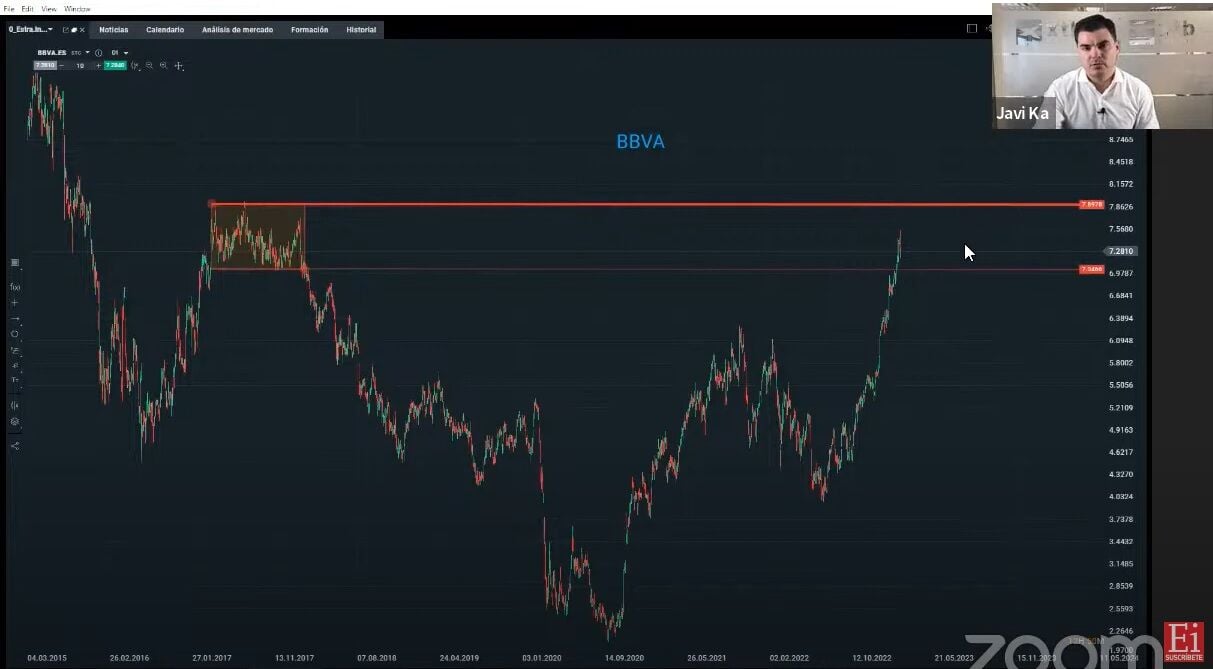Open the Análisis de mercado tab

click(237, 30)
